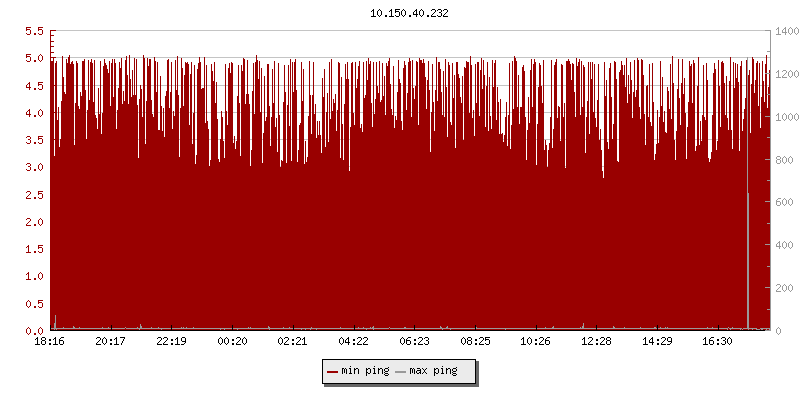Image resolution: width=800 pixels, height=400 pixels.
Task: Click the 18:16 time axis label
Action: pyautogui.click(x=50, y=341)
